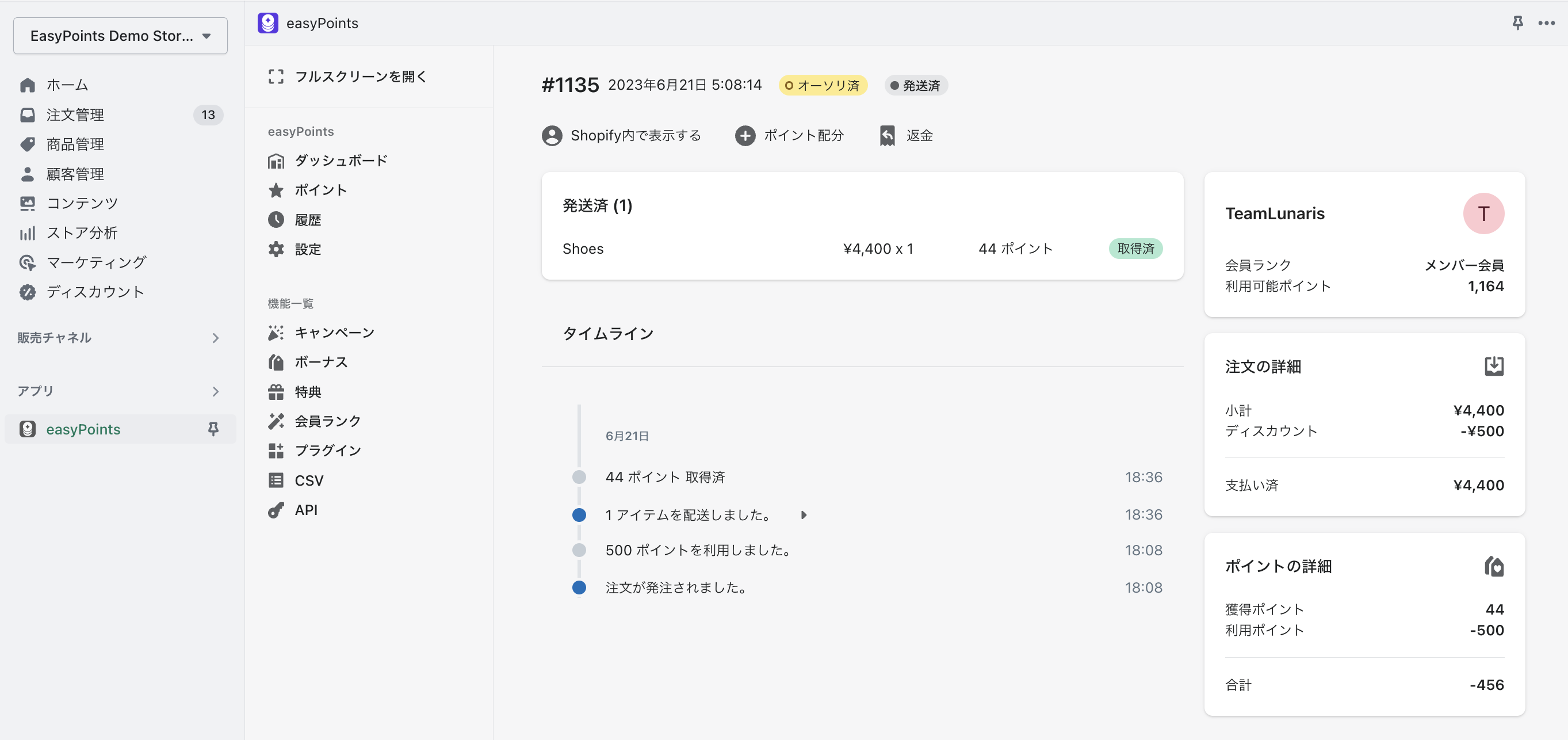Viewport: 1568px width, 740px height.
Task: Click the 注文が発注されました timeline marker
Action: [579, 587]
